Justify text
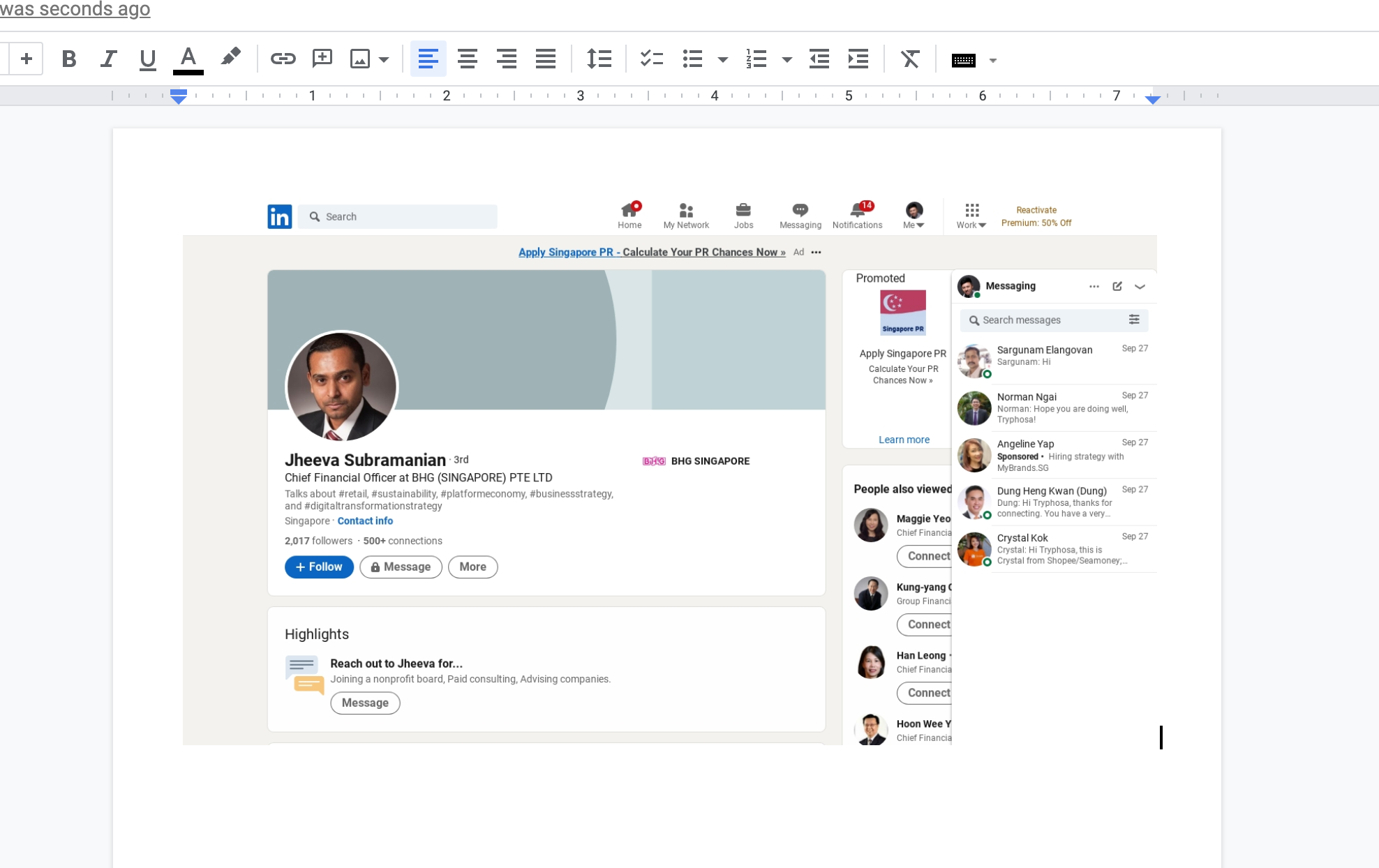 [545, 59]
